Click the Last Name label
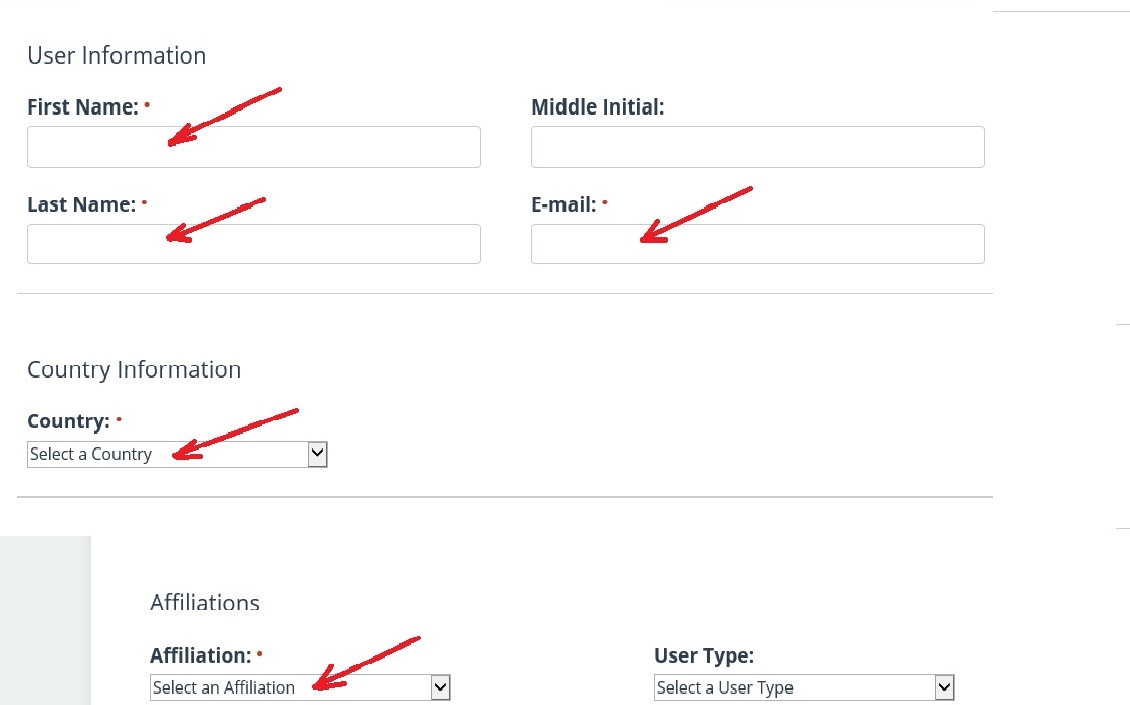Image resolution: width=1130 pixels, height=705 pixels. (x=81, y=205)
